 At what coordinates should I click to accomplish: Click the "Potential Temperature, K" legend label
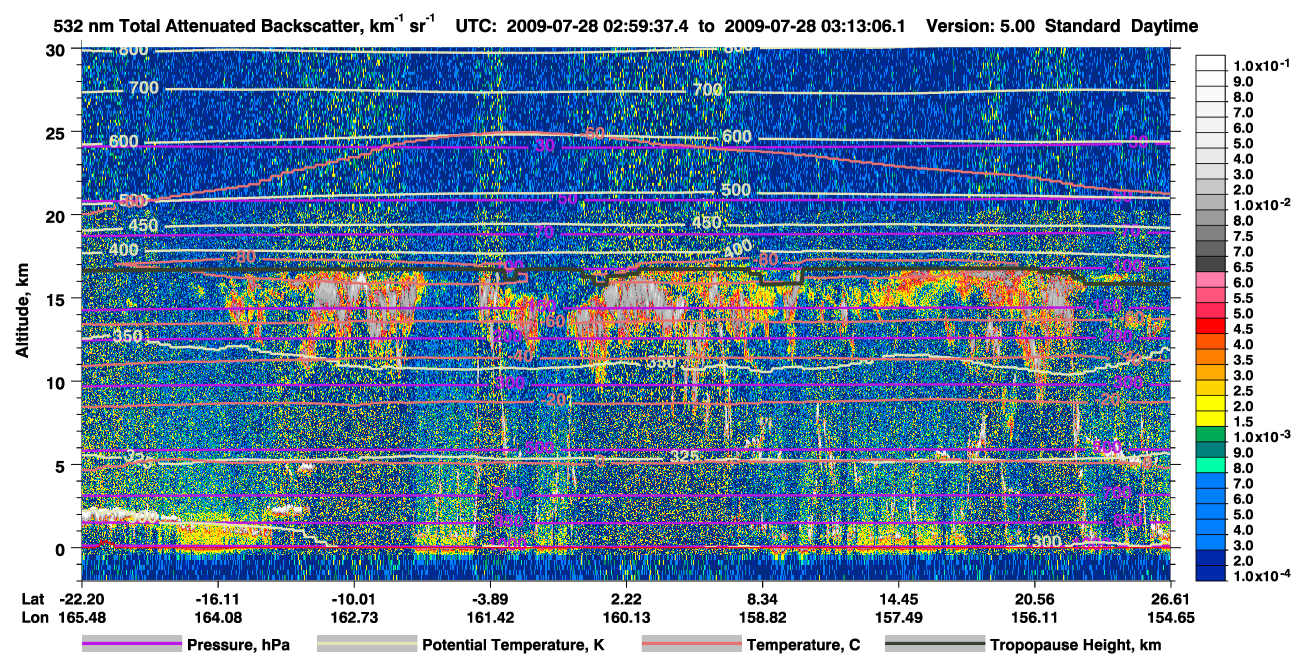tap(513, 646)
